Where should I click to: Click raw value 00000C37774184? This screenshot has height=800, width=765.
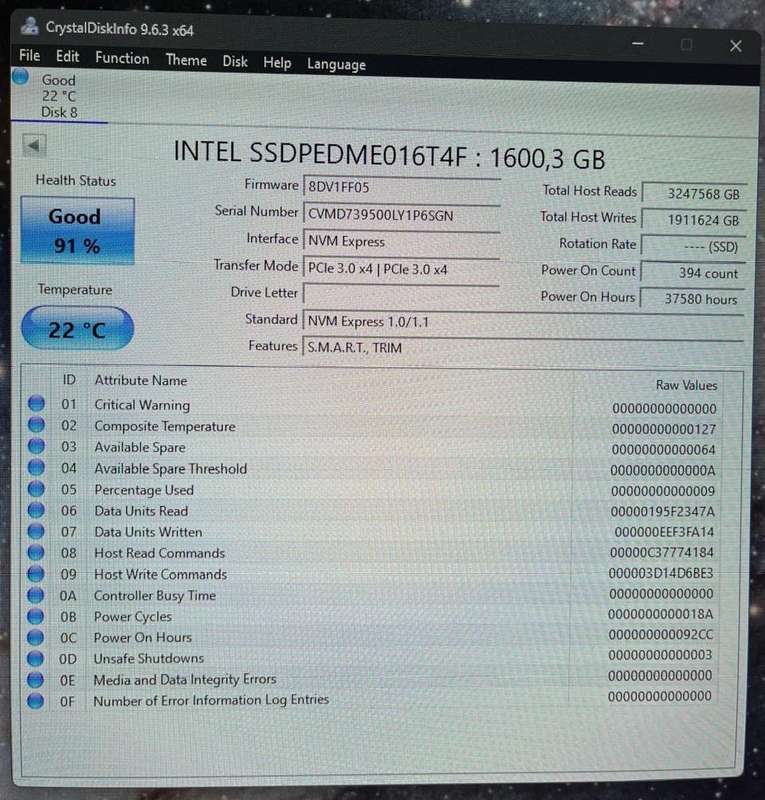[661, 553]
